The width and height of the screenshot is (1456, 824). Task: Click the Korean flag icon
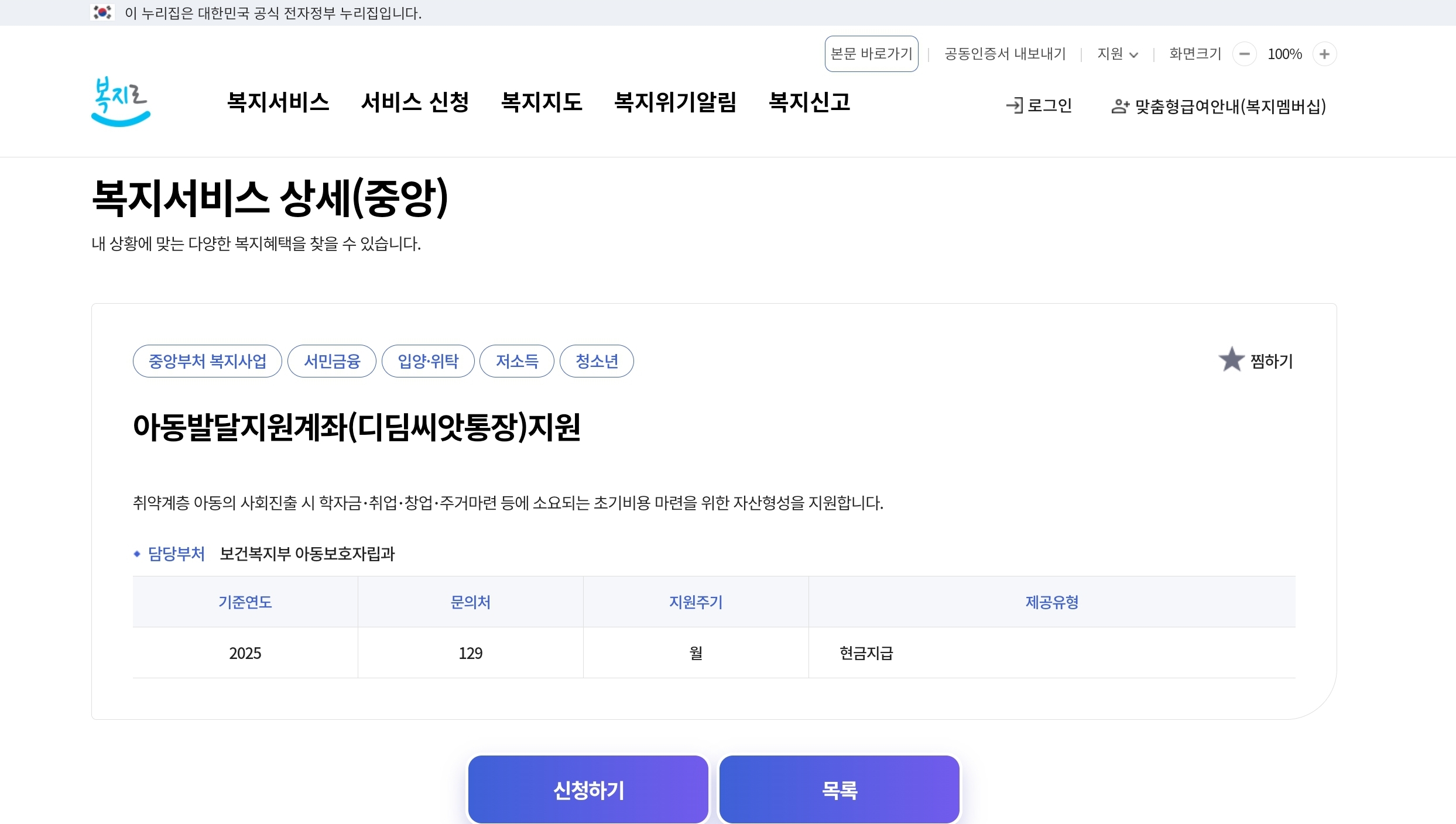point(102,12)
